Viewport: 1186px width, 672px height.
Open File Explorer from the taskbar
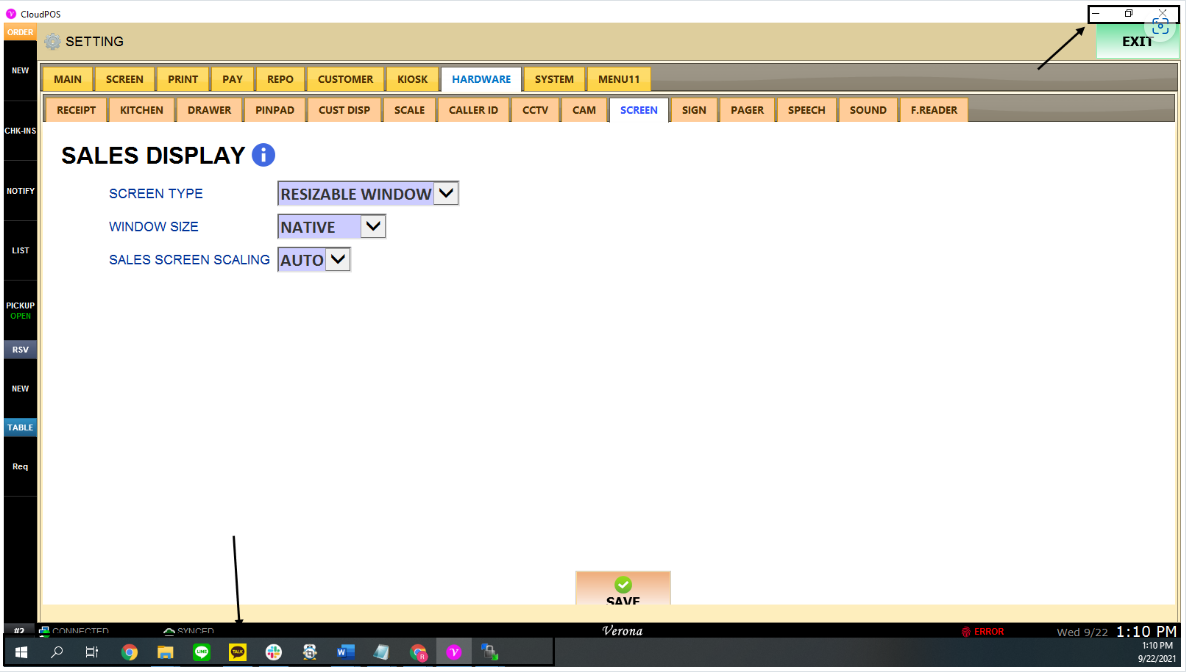tap(166, 652)
